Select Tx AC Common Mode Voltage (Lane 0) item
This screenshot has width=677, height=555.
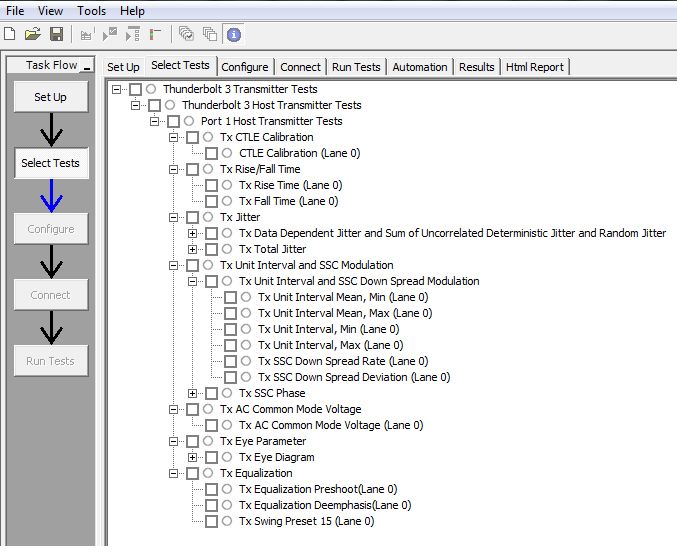[330, 425]
